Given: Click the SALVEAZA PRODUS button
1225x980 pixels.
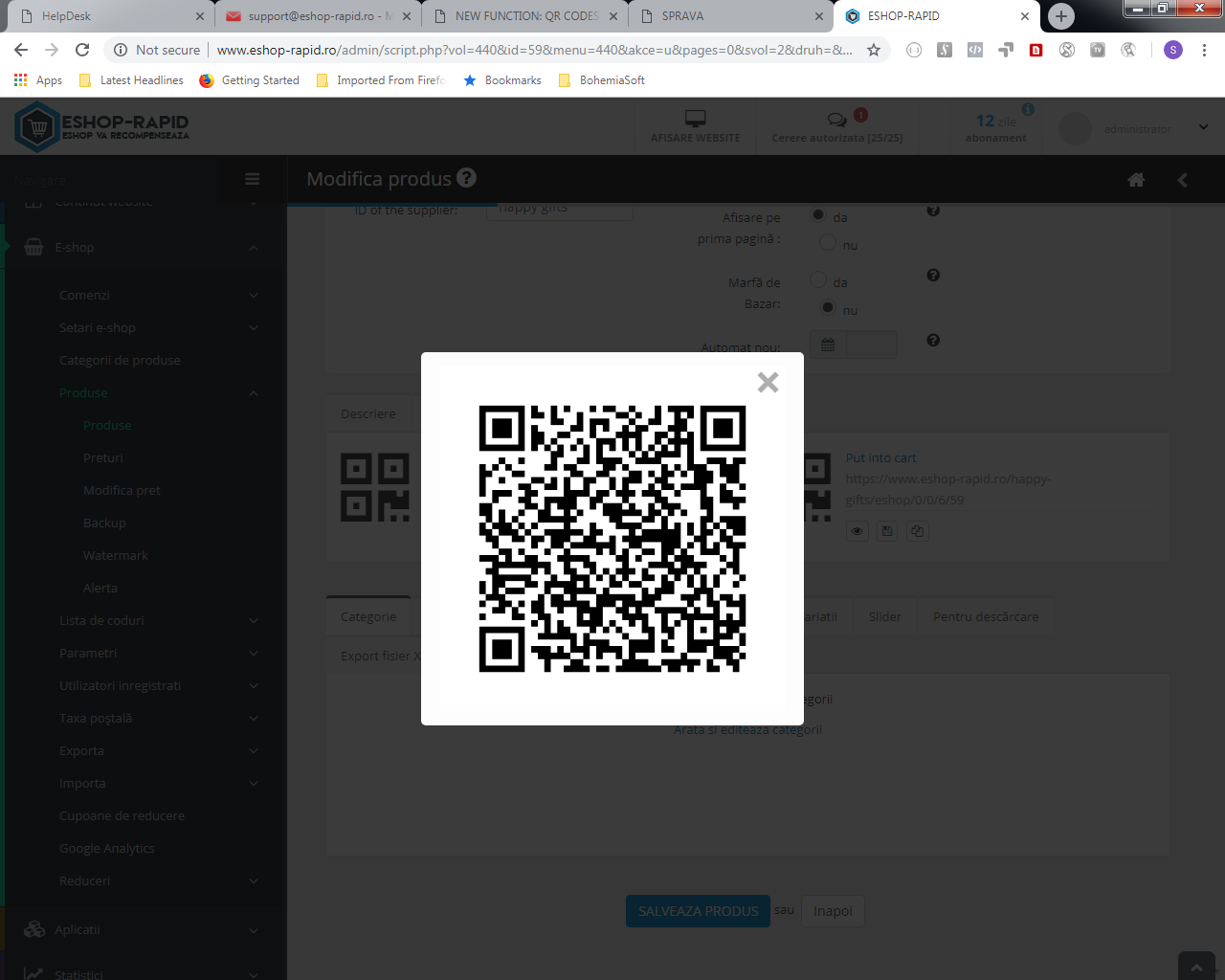Looking at the screenshot, I should [698, 911].
